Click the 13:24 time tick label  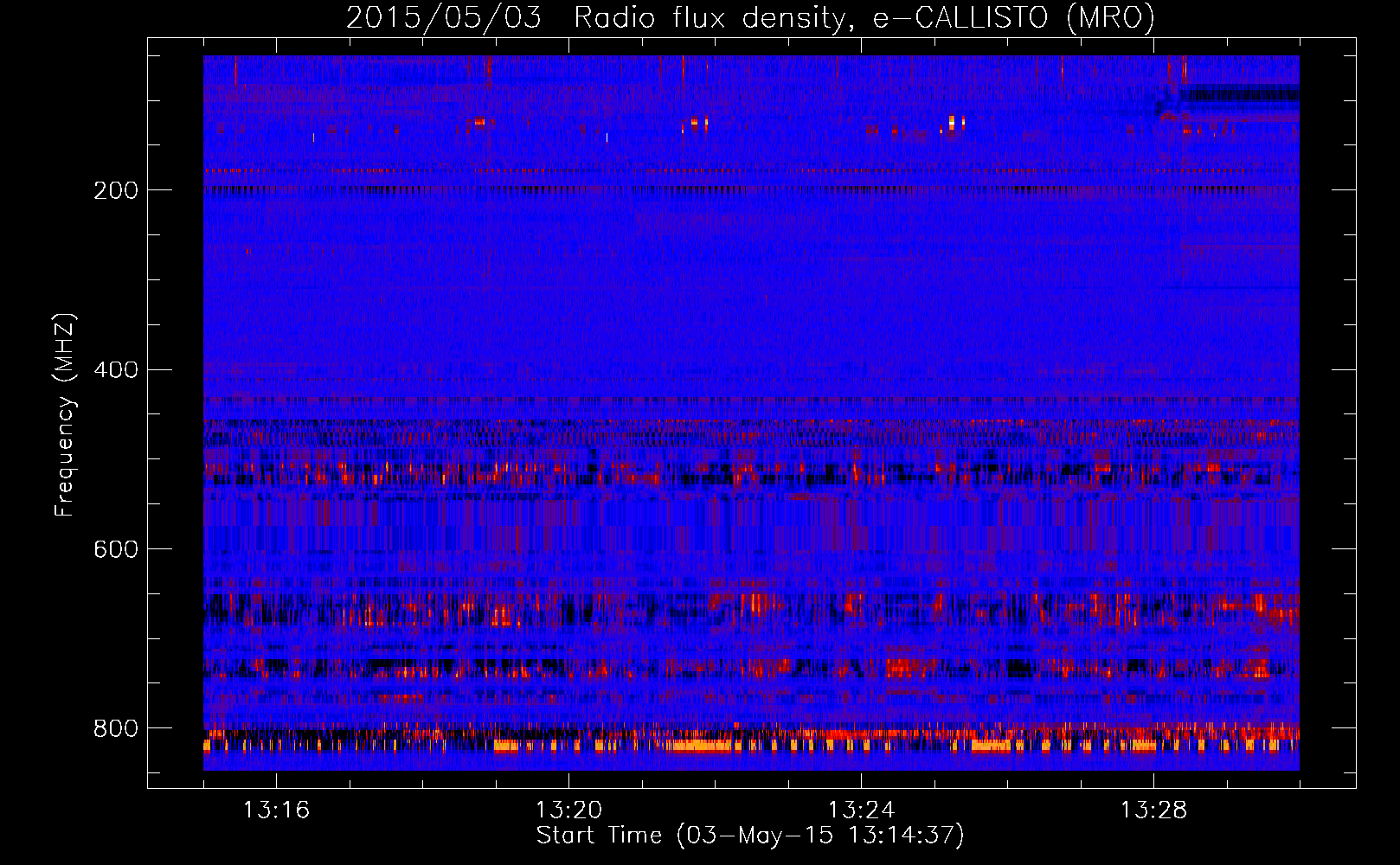(861, 810)
